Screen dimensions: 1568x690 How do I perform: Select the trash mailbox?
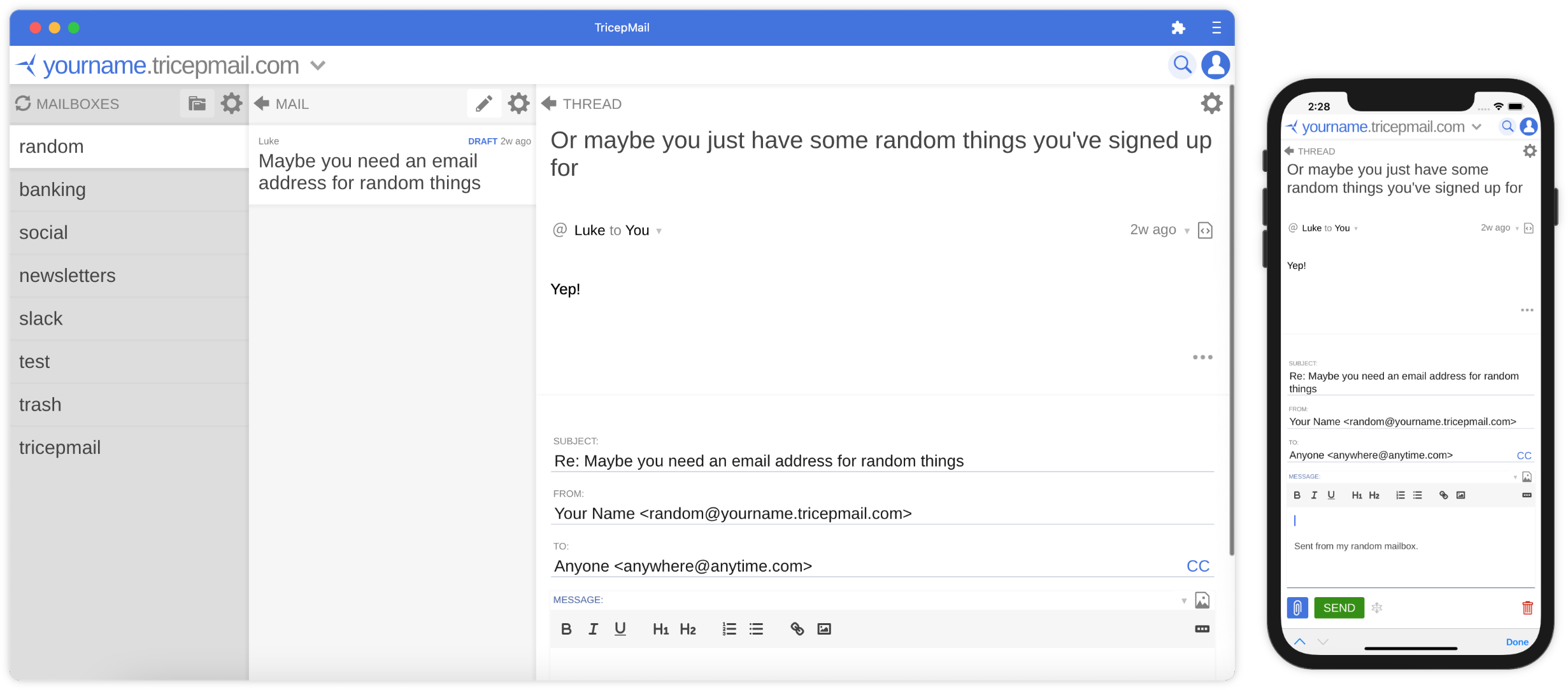(x=129, y=404)
